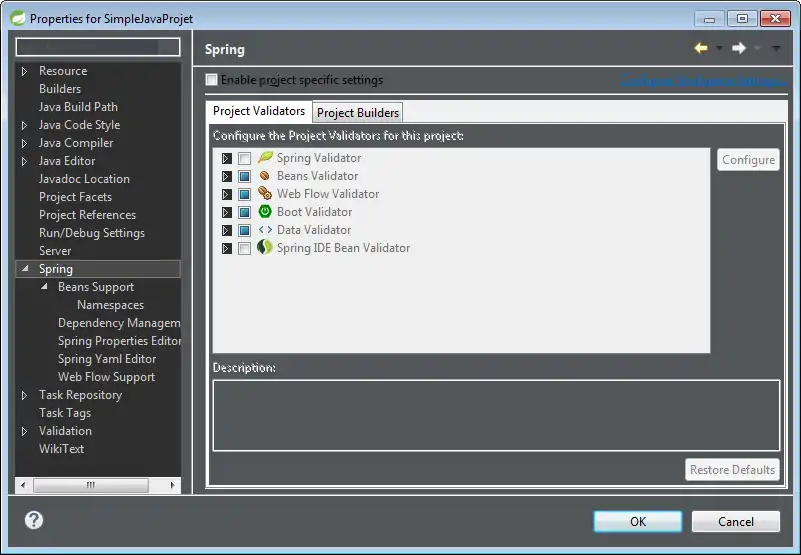
Task: Click the Data Validator brackets icon
Action: (x=265, y=230)
